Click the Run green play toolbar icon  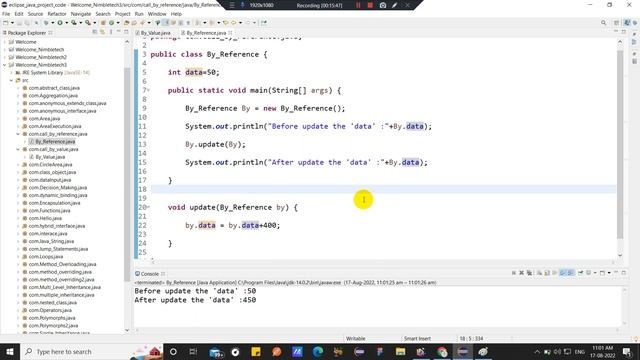coord(60,23)
